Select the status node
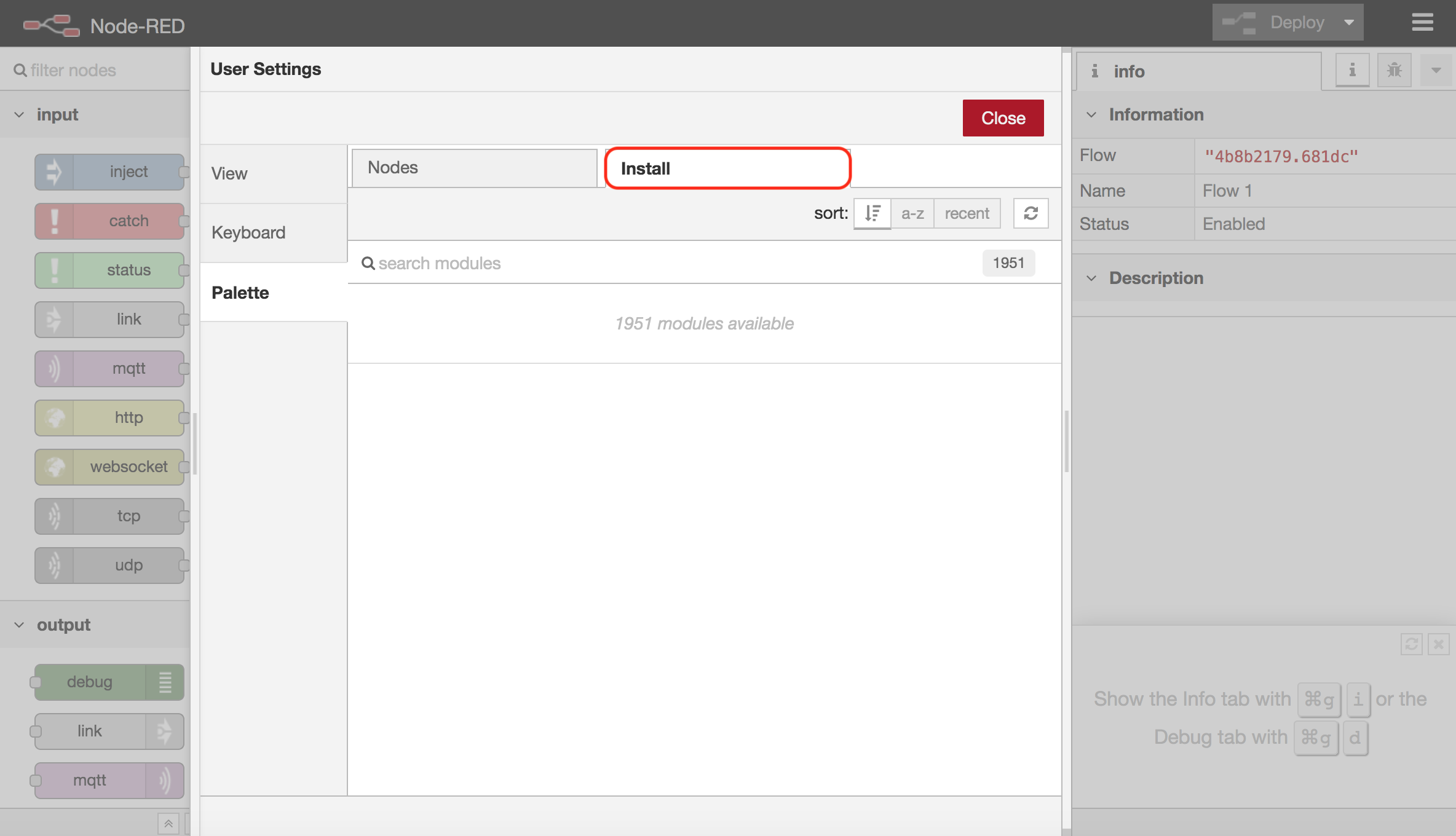 pos(109,270)
